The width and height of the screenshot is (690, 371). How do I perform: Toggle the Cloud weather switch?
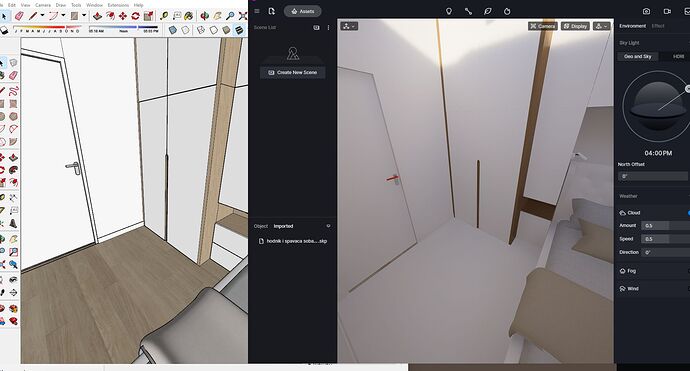[688, 213]
